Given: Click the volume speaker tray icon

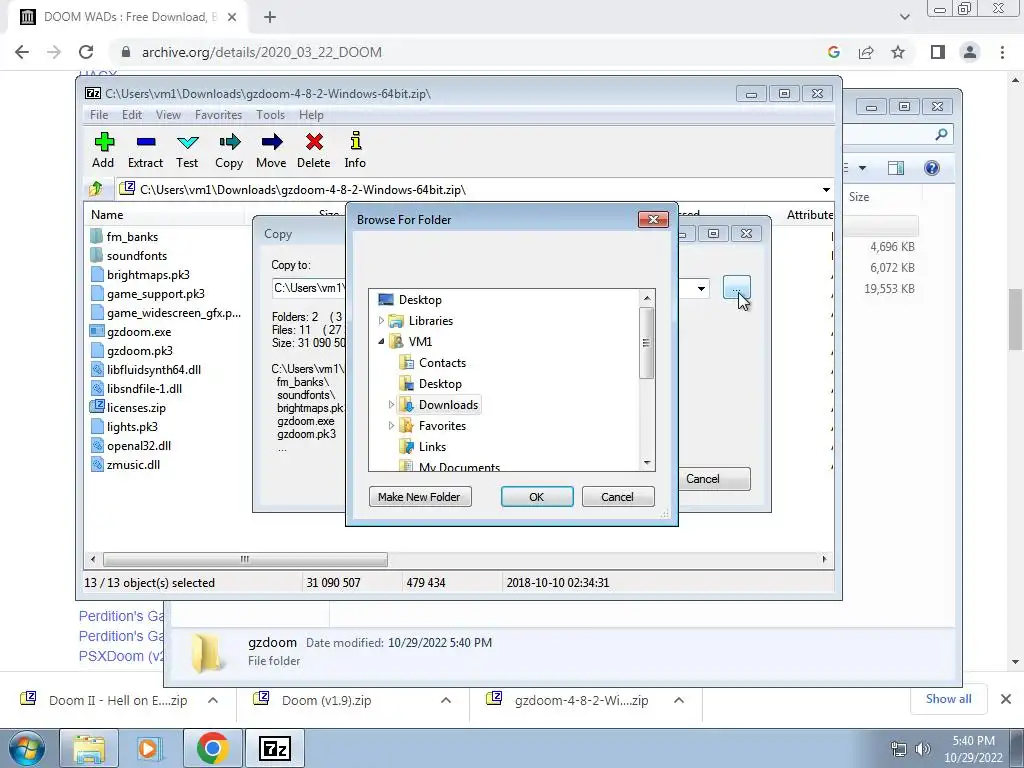Looking at the screenshot, I should click(x=923, y=749).
